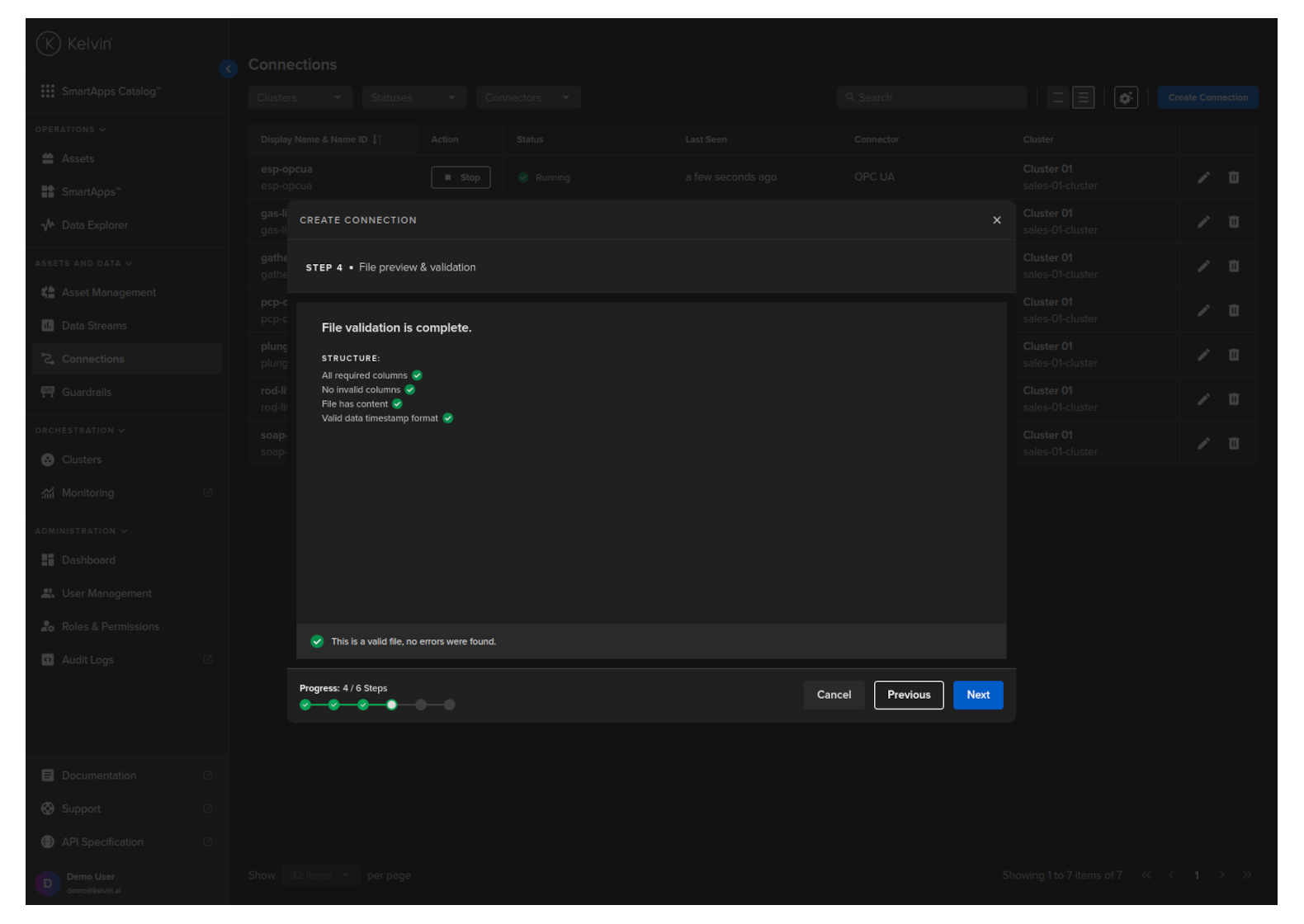1304x924 pixels.
Task: Edit the esp-opcua connection using pencil icon
Action: (1203, 177)
